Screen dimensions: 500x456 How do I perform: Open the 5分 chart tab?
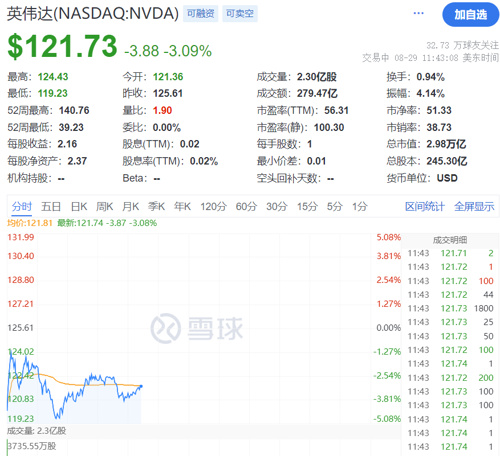click(334, 207)
